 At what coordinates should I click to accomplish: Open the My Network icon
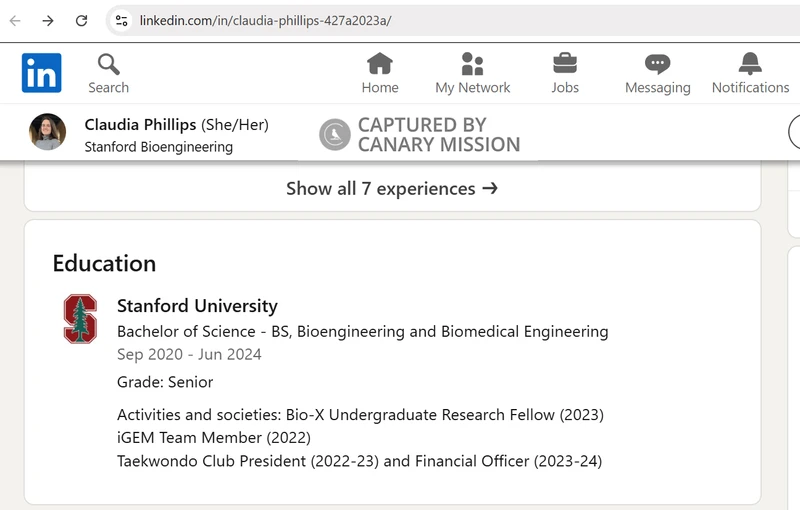[x=472, y=64]
